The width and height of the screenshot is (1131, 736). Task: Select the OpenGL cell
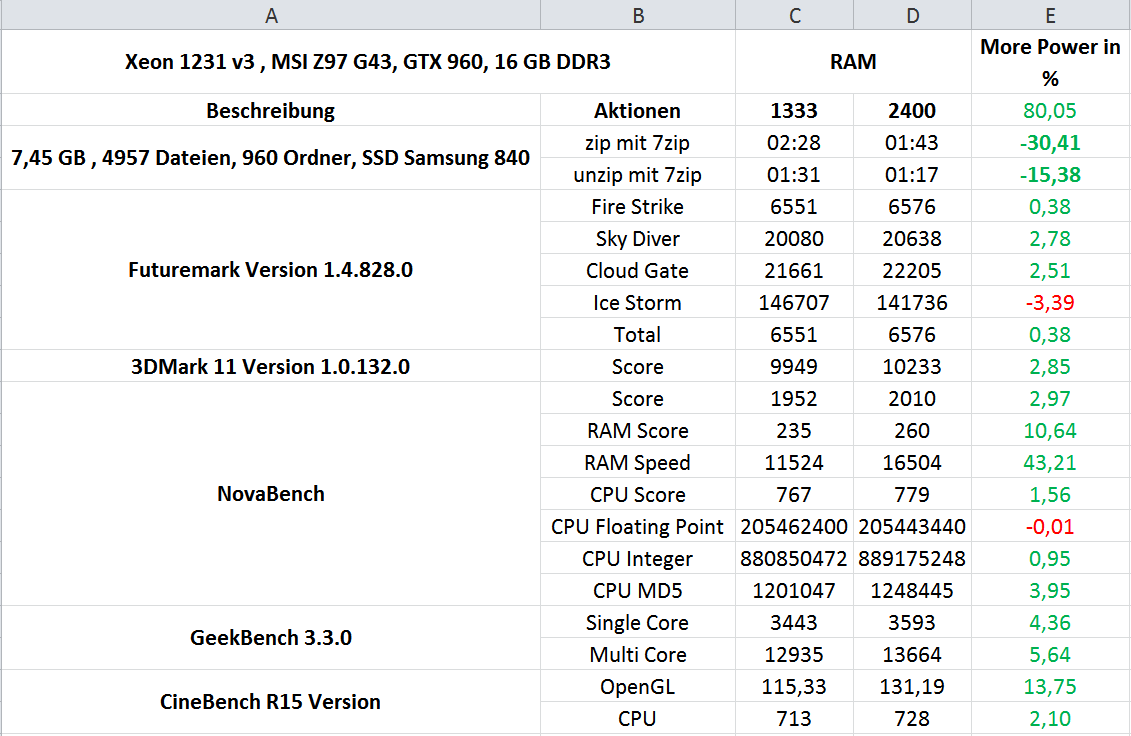point(638,686)
